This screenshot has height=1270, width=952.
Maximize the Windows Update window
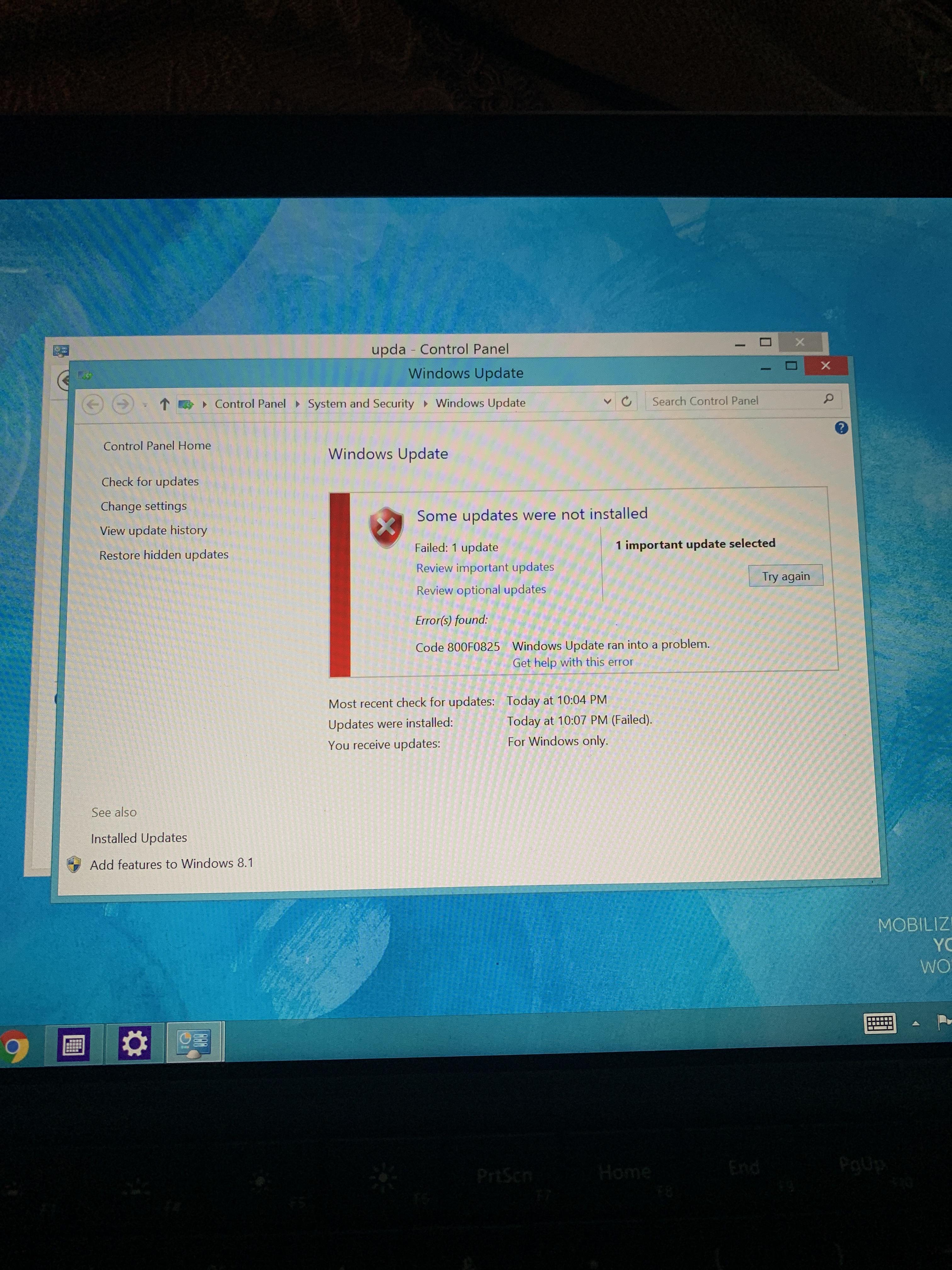point(791,366)
